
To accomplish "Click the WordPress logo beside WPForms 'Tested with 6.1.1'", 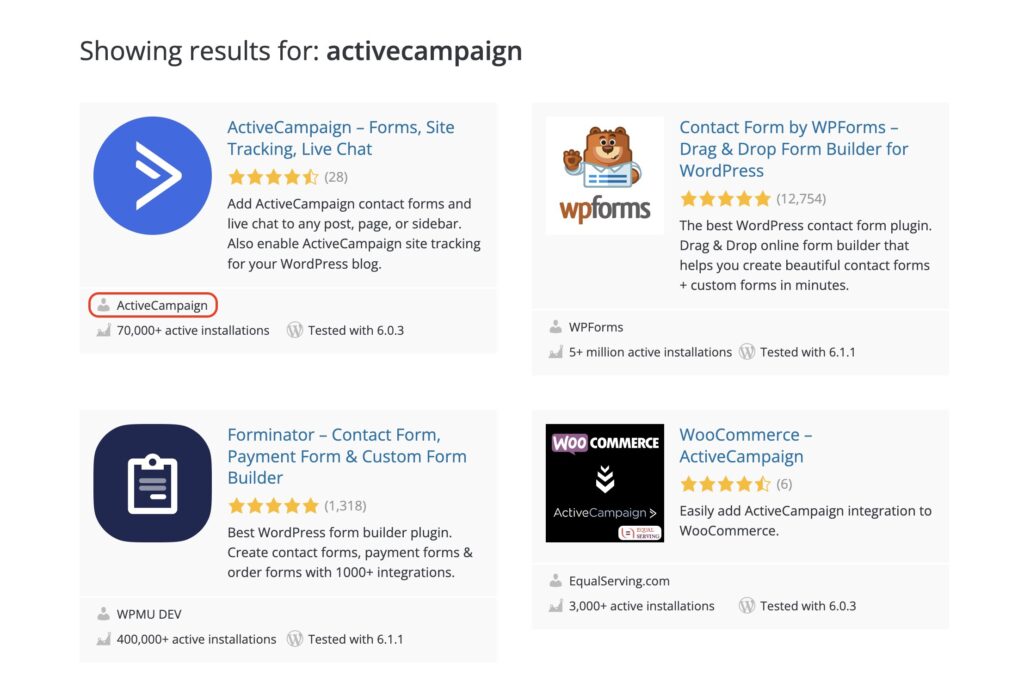I will pyautogui.click(x=747, y=352).
